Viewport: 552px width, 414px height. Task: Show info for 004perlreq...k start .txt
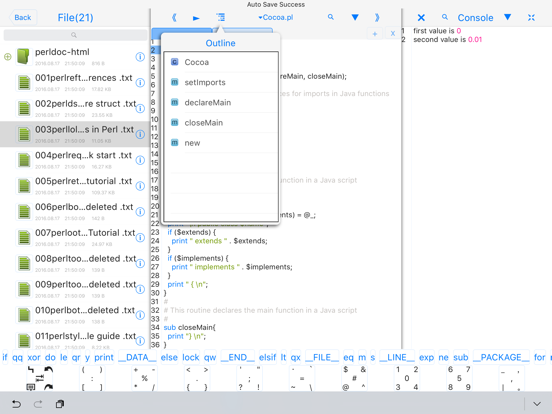tap(140, 160)
